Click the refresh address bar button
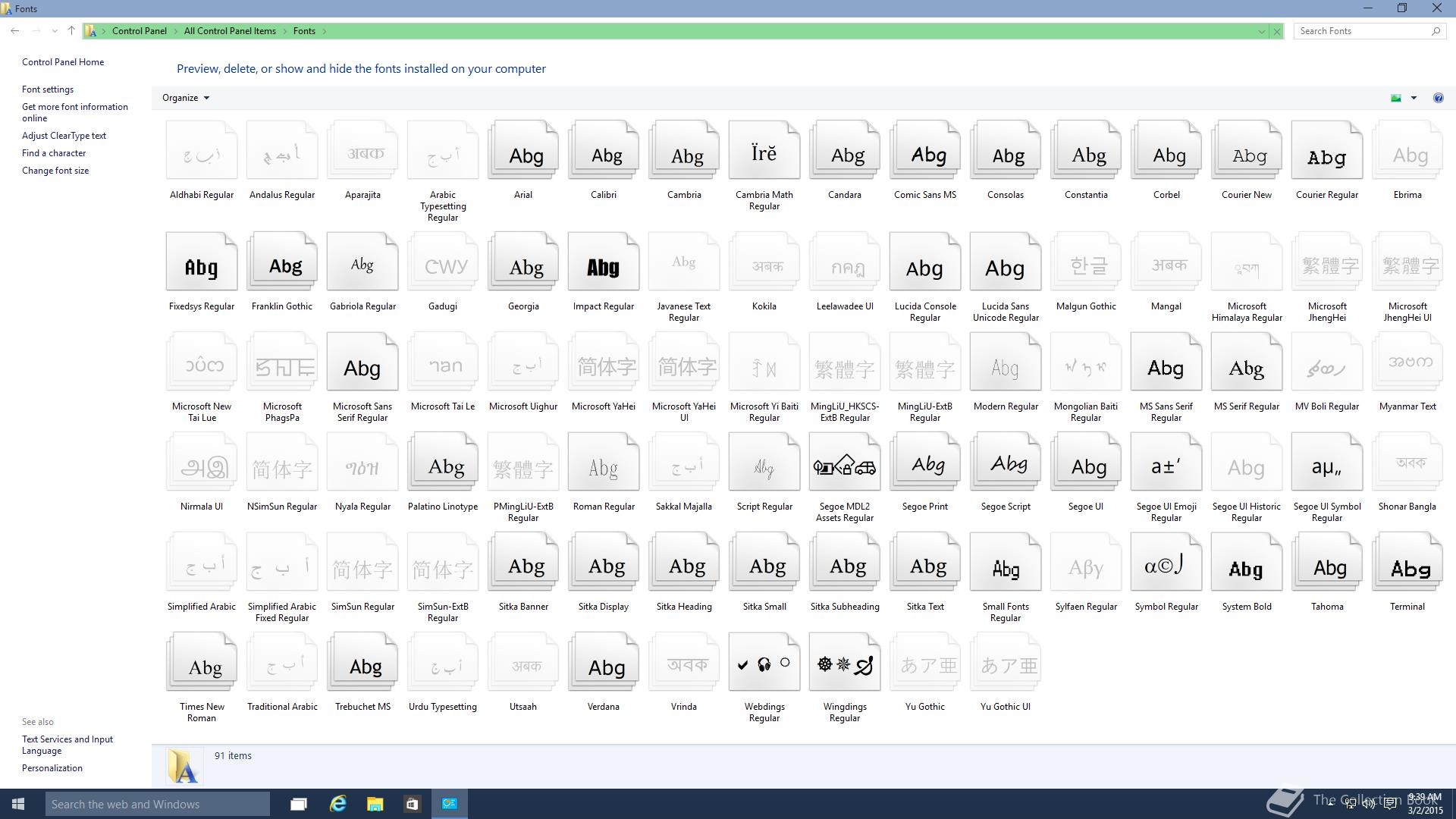Viewport: 1456px width, 819px height. (x=1277, y=31)
